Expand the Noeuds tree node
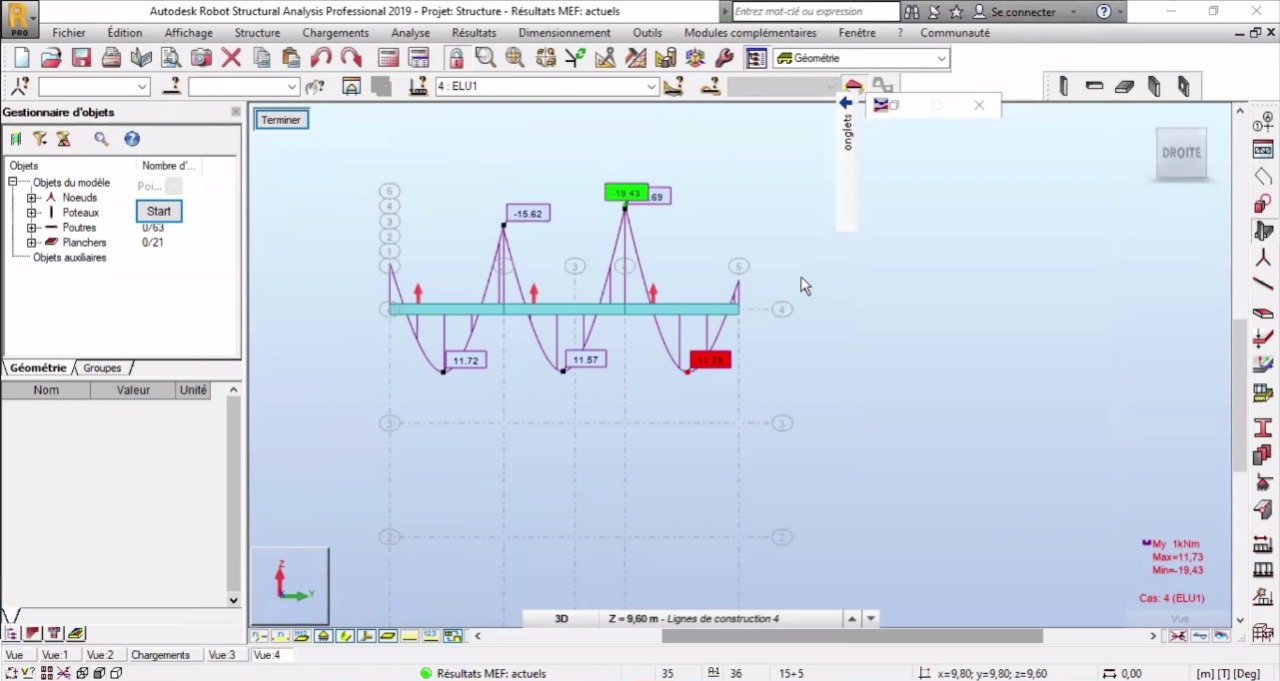This screenshot has width=1280, height=681. (32, 198)
